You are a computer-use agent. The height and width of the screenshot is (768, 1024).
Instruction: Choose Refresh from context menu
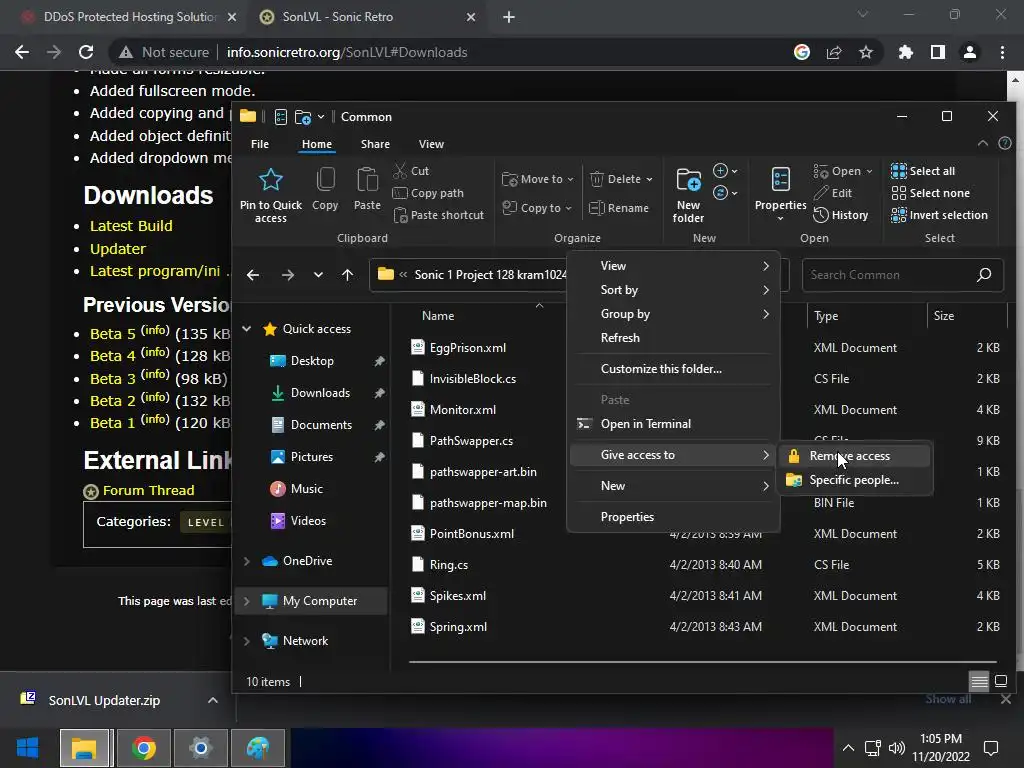(x=673, y=338)
